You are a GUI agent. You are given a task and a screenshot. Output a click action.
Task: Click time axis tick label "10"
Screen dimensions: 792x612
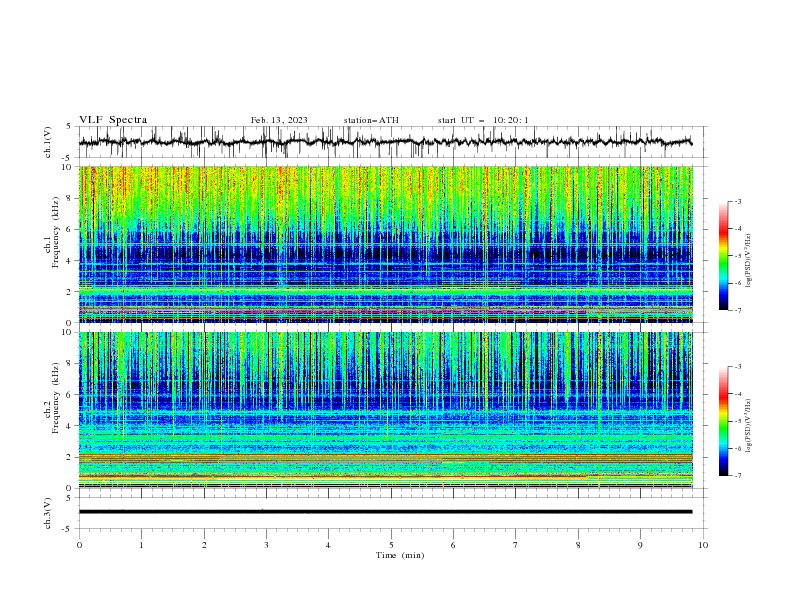point(703,545)
